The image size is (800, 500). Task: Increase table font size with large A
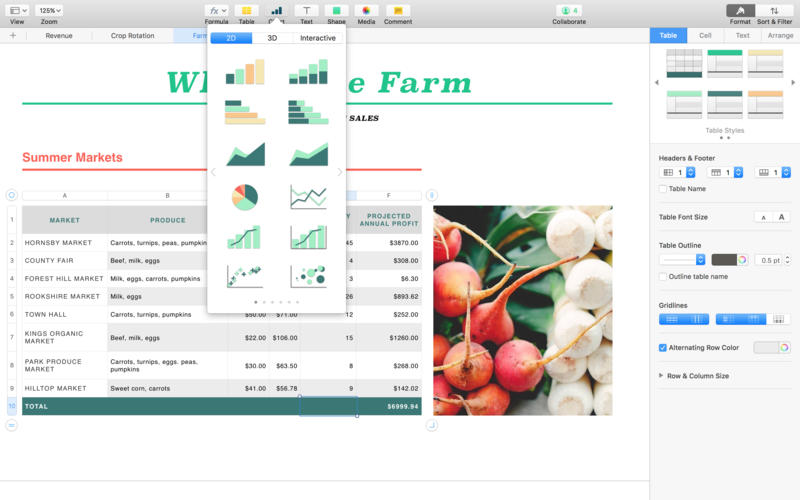[x=781, y=217]
